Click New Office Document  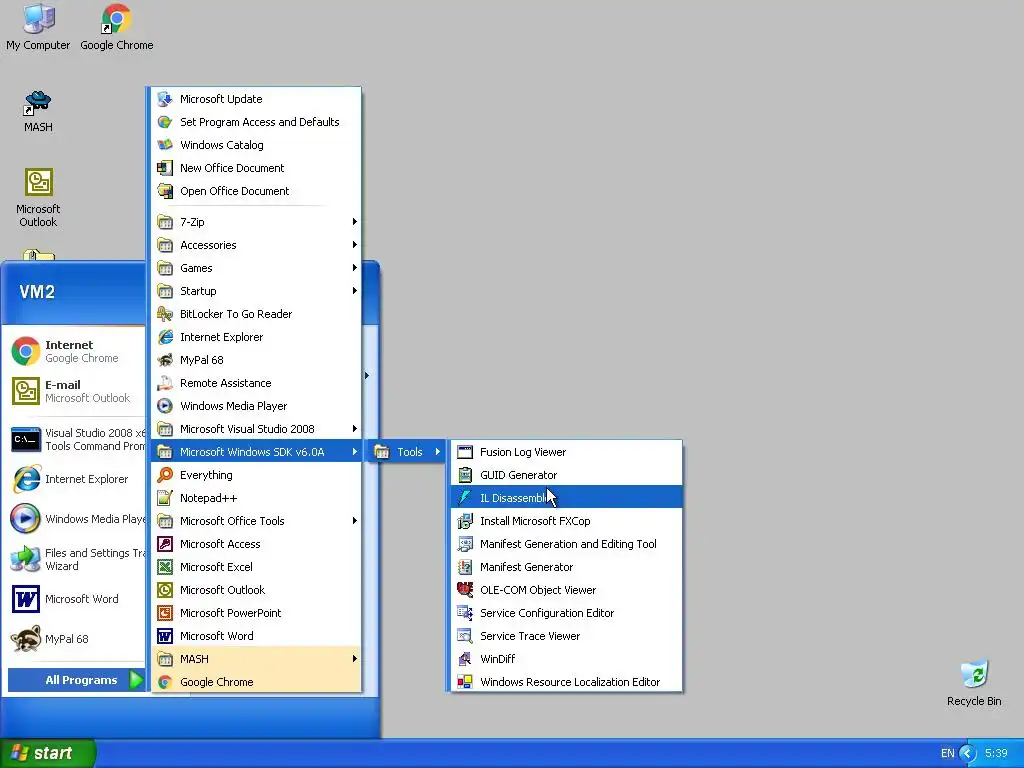(x=256, y=168)
